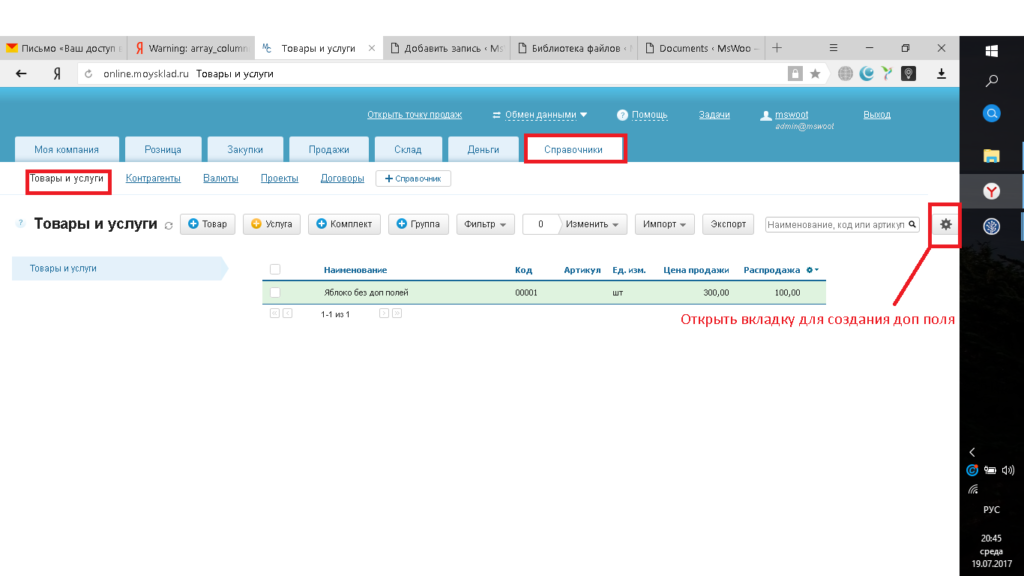This screenshot has height=576, width=1024.
Task: Open the browser downloads arrow
Action: pos(941,74)
